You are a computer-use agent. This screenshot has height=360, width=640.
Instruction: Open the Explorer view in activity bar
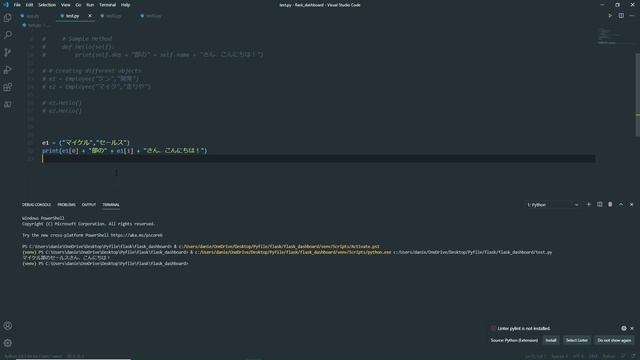pos(7,18)
